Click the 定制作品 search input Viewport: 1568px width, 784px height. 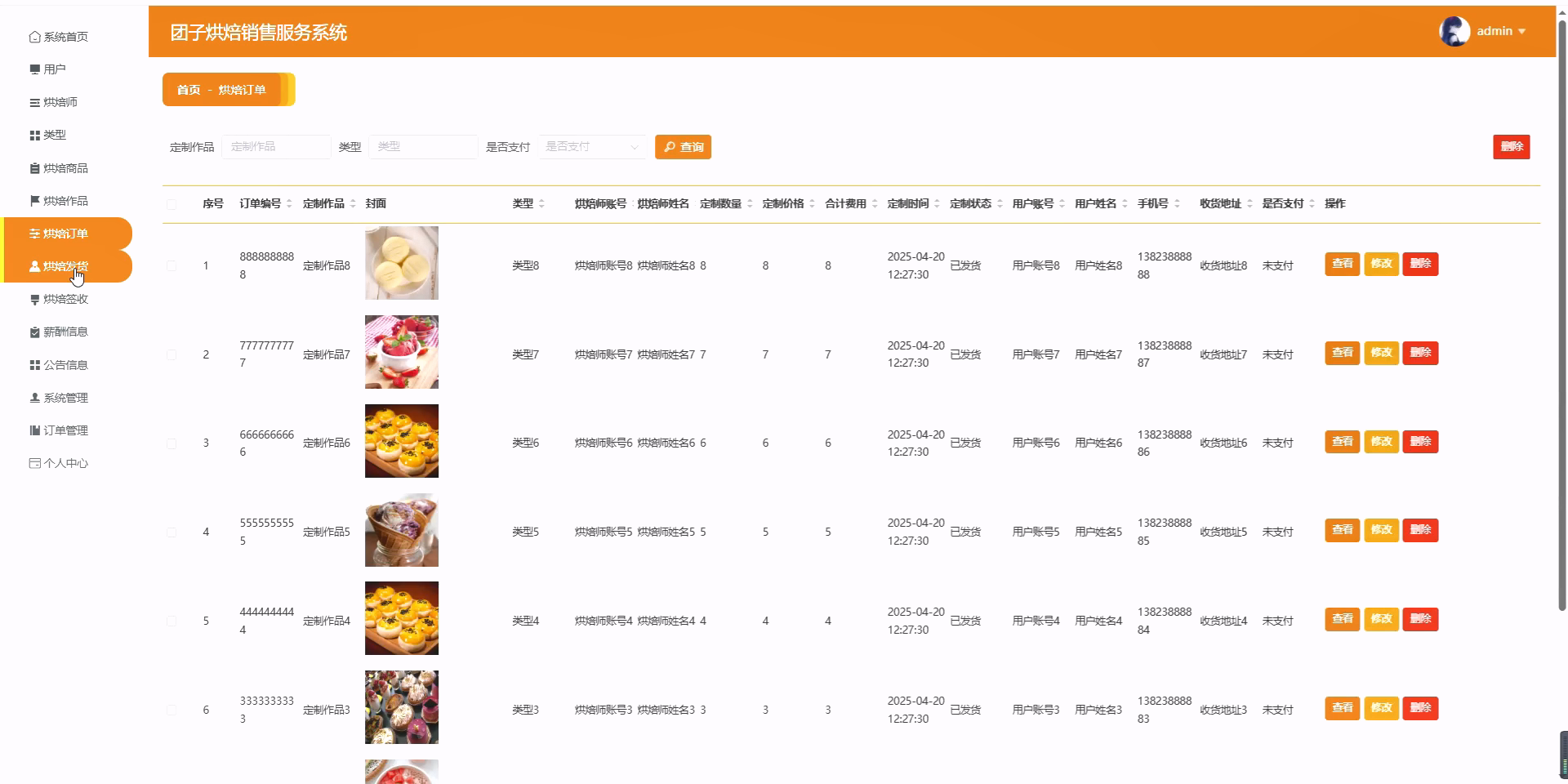[x=276, y=147]
